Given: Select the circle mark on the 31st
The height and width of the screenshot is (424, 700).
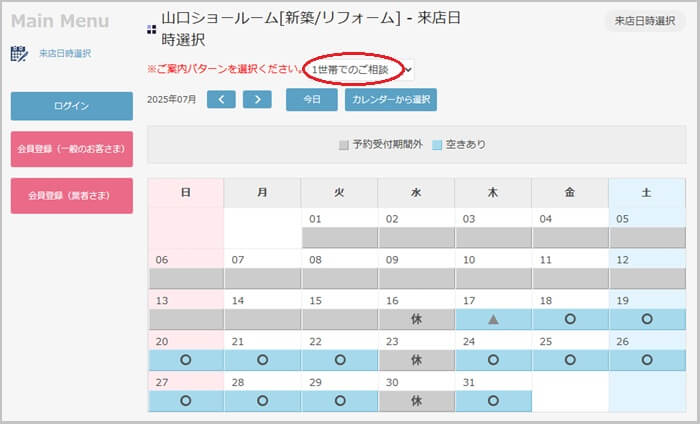Looking at the screenshot, I should [x=493, y=400].
